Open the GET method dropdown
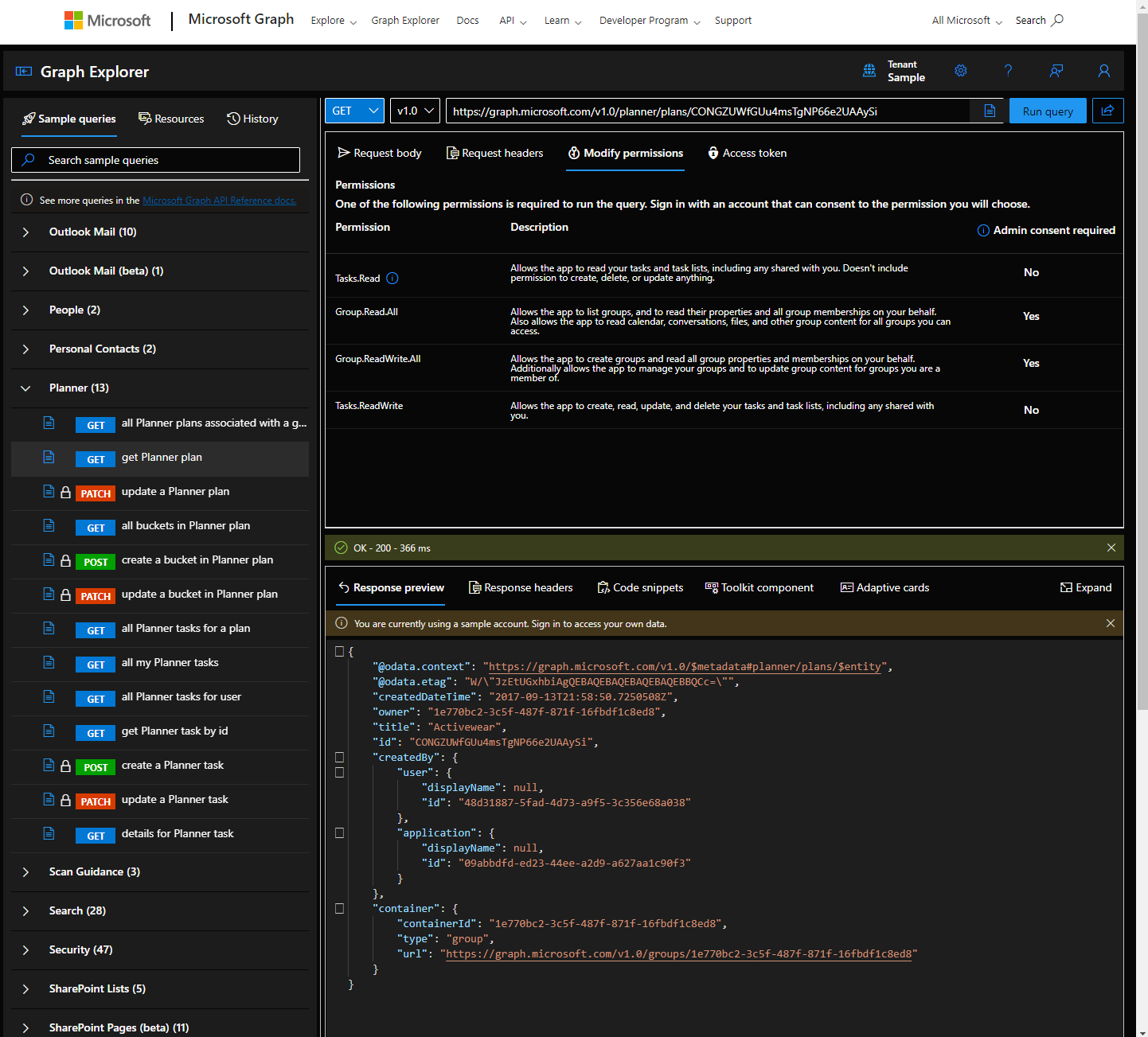 tap(354, 111)
